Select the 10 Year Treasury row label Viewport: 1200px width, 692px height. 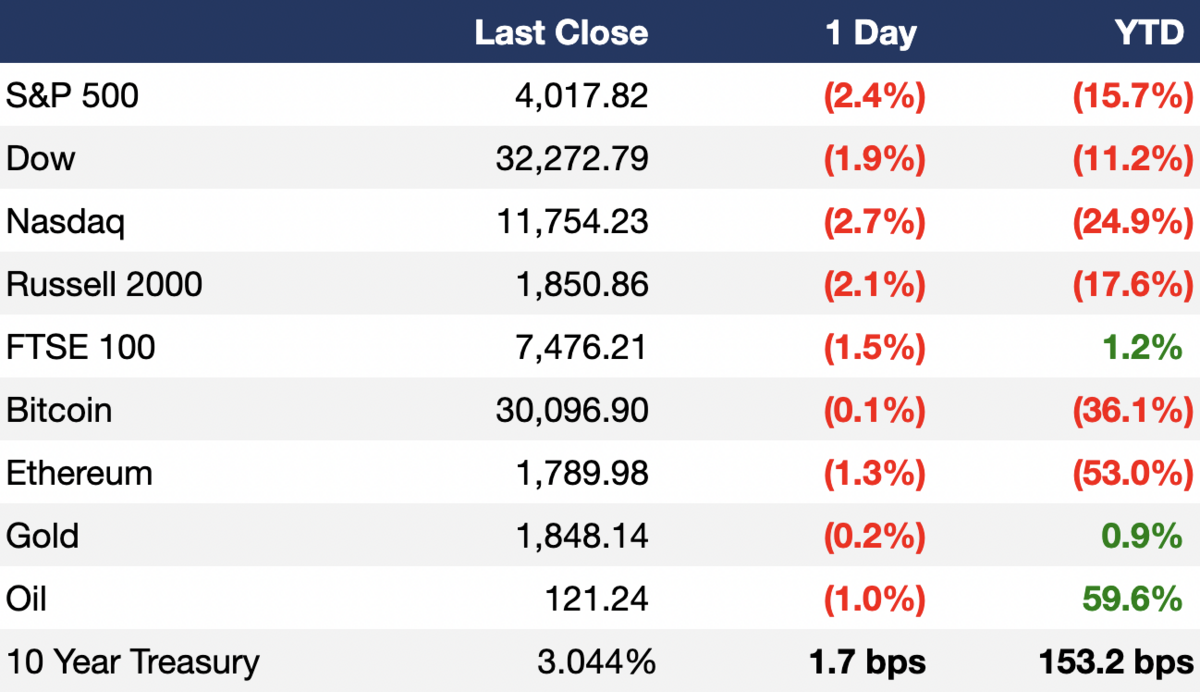coord(132,662)
